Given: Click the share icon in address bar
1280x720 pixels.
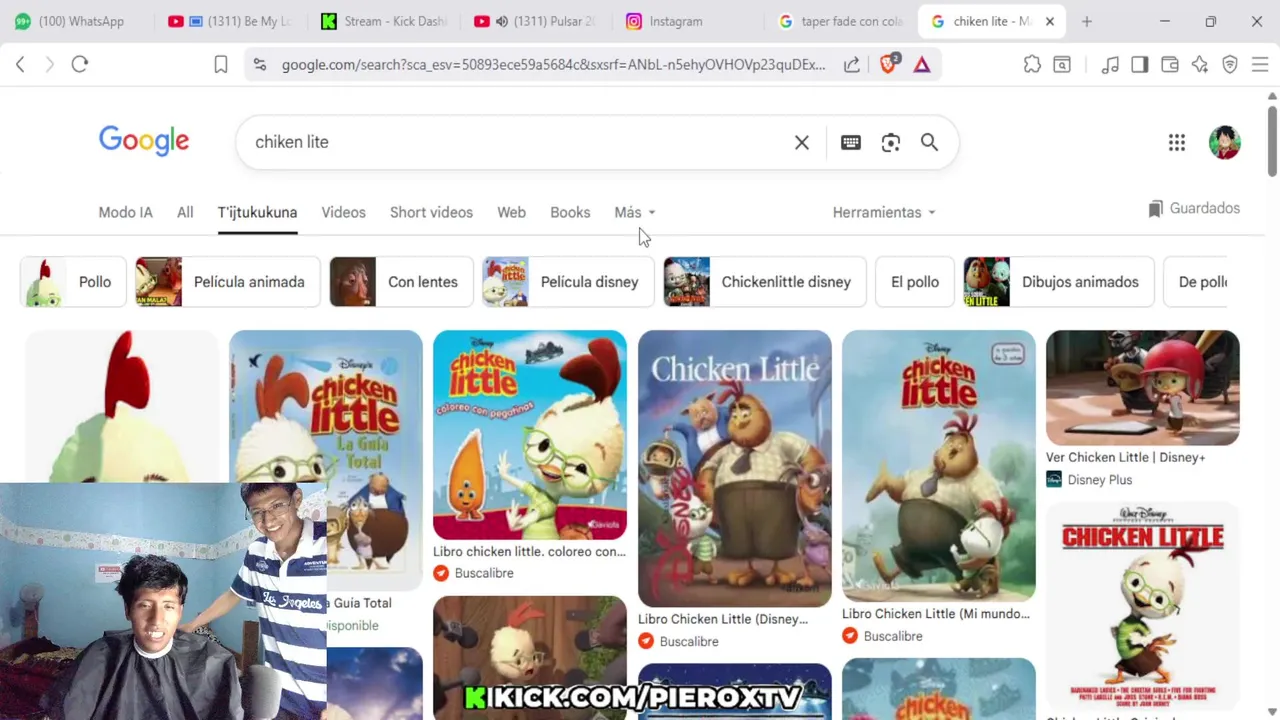Looking at the screenshot, I should coord(852,64).
